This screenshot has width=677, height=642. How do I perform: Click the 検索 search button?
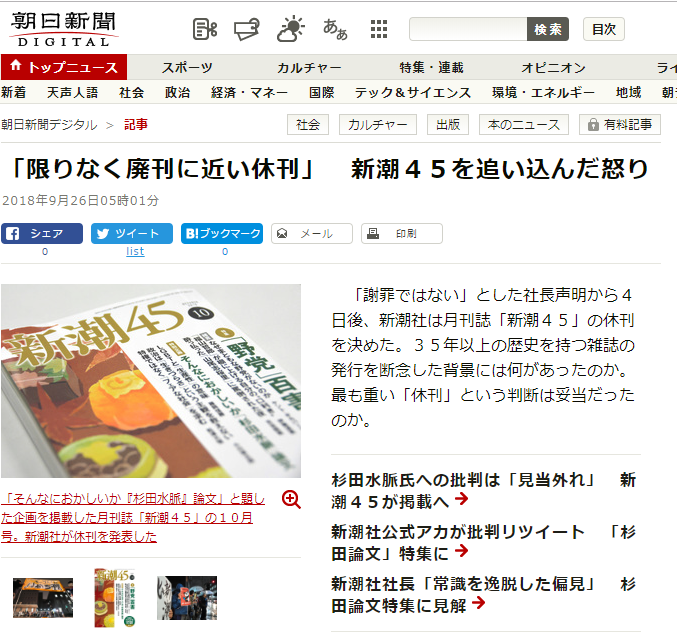(547, 29)
